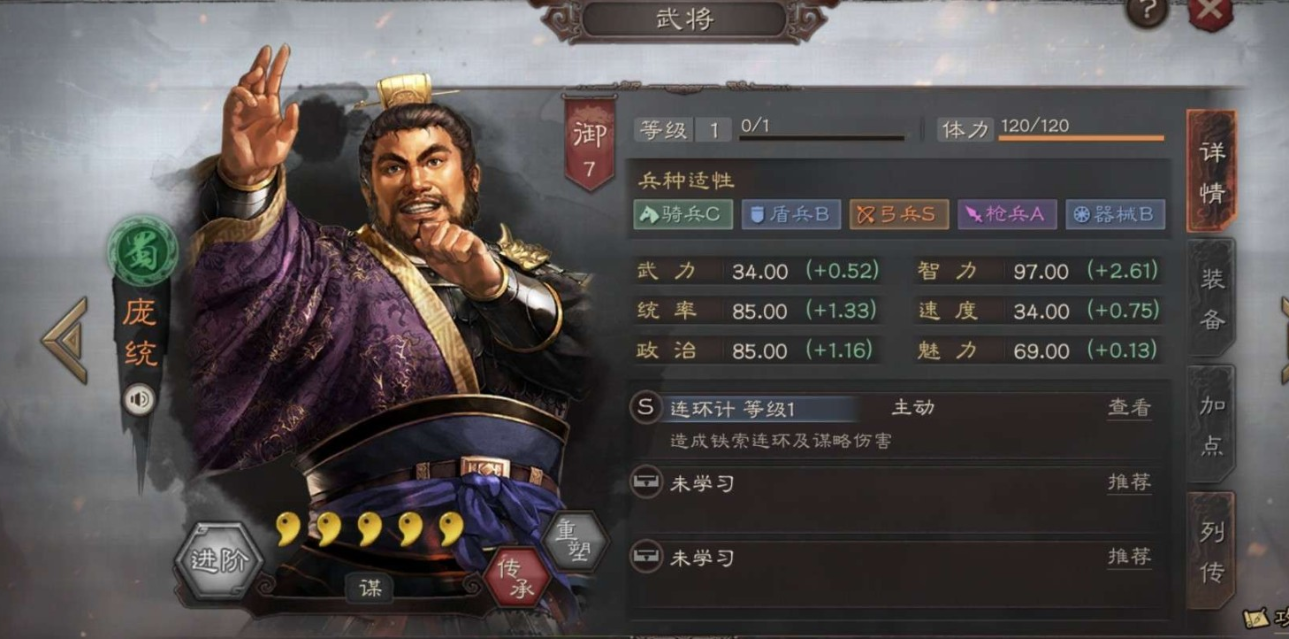The width and height of the screenshot is (1289, 639).
Task: Click the S-rank skill icon for 连环计
Action: 646,408
